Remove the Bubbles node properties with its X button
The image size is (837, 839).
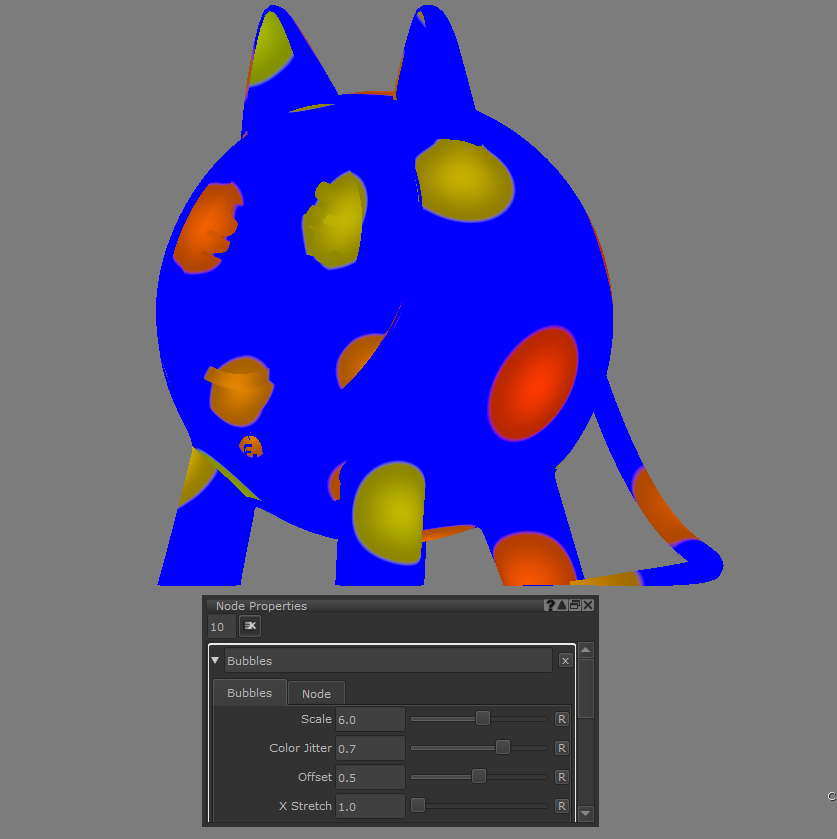565,661
